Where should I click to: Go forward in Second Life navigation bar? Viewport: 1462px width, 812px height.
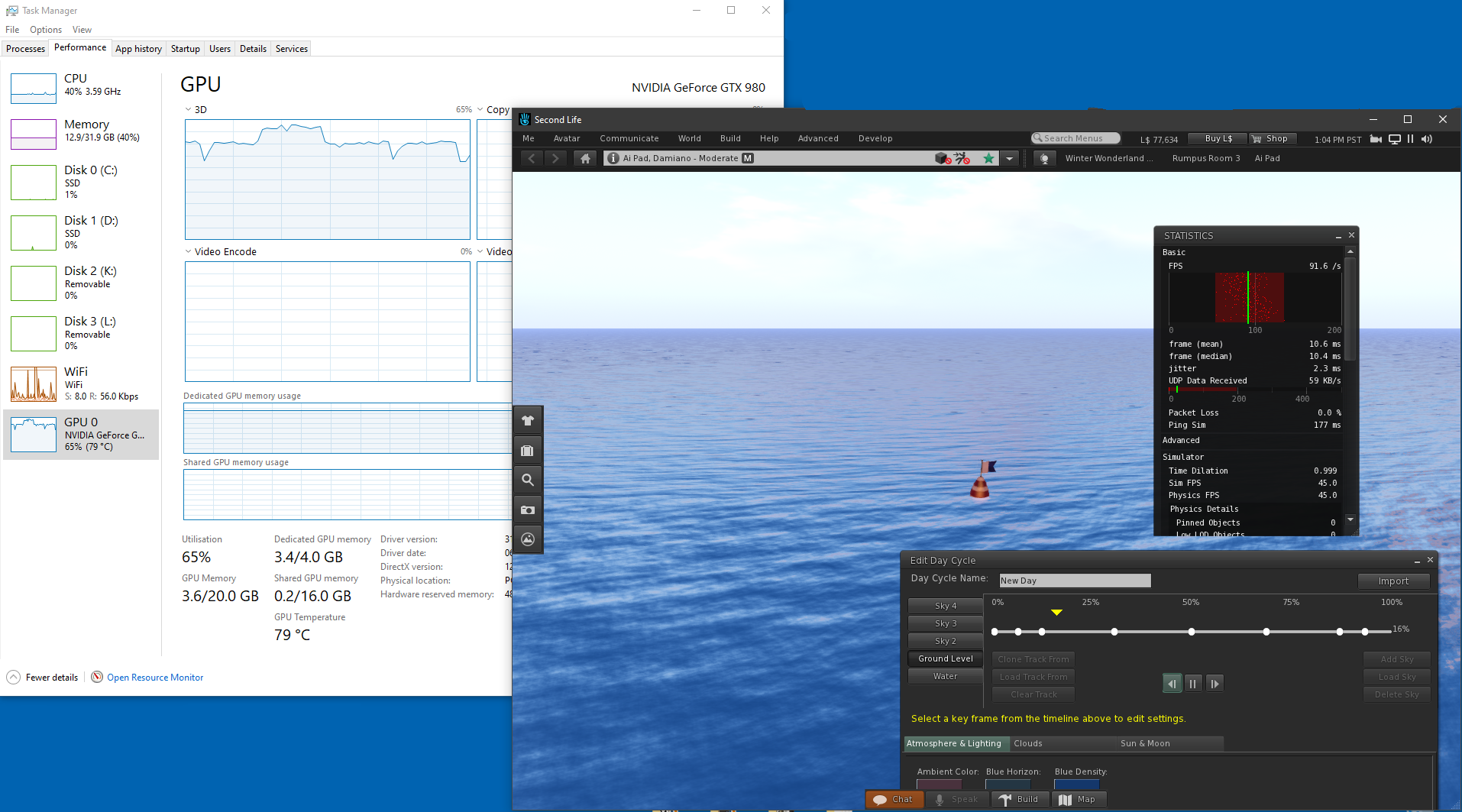coord(556,158)
